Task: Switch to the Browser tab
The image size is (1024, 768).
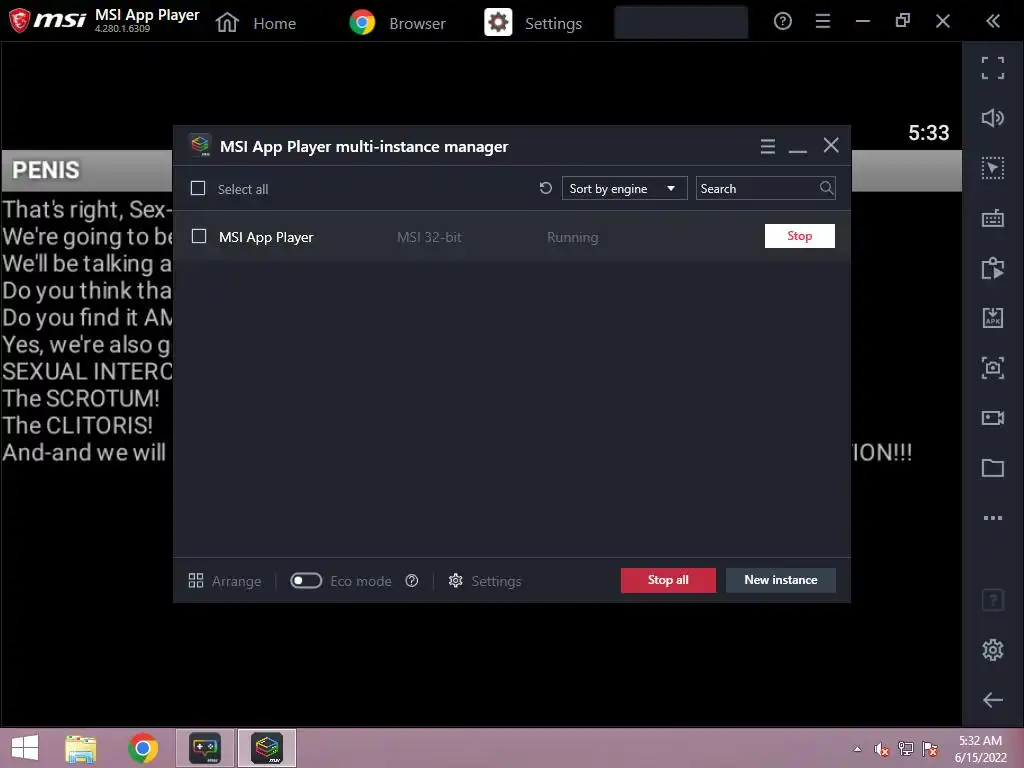Action: [397, 23]
